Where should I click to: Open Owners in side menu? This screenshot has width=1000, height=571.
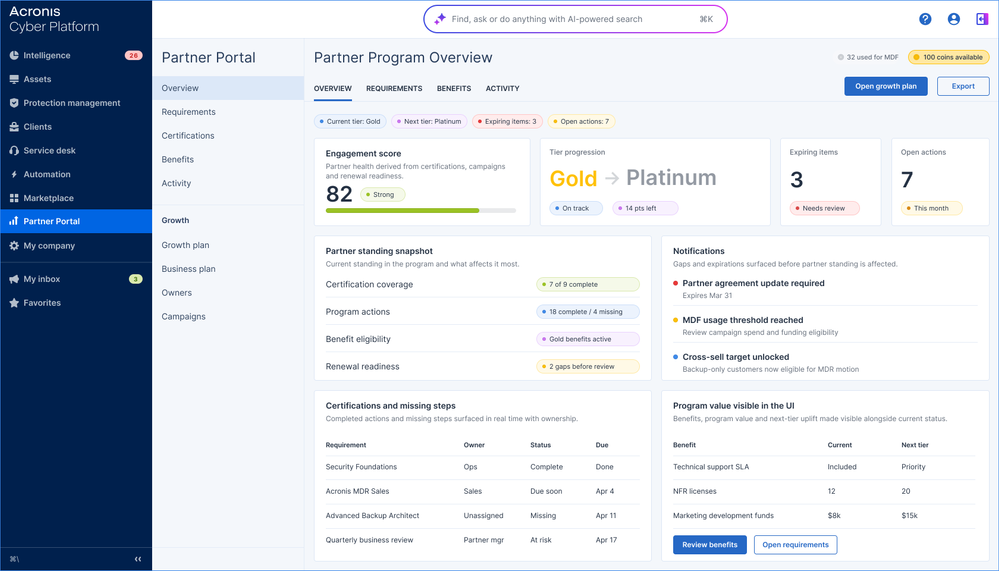point(228,293)
